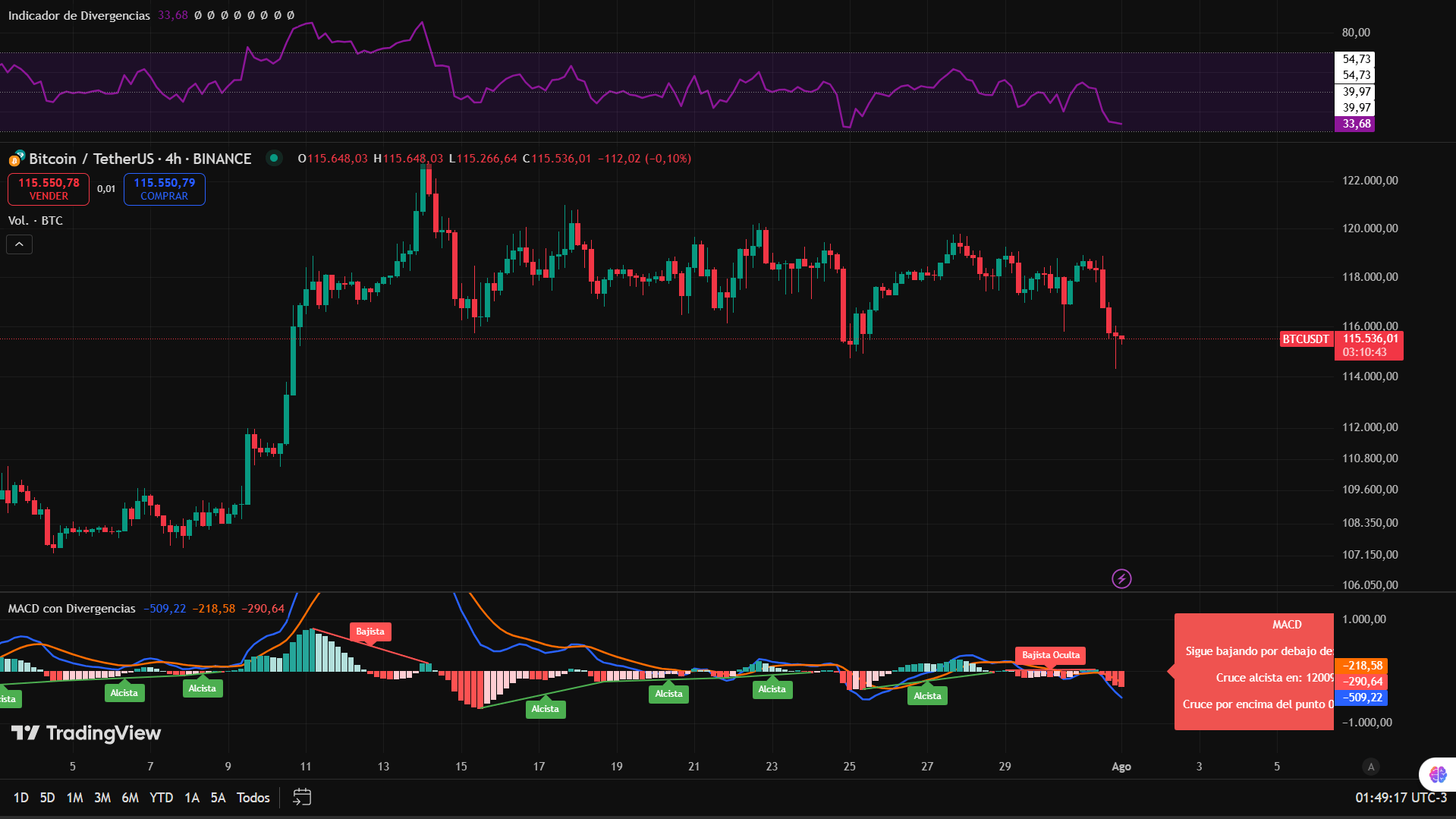
Task: Select the 1M time range
Action: pos(74,798)
